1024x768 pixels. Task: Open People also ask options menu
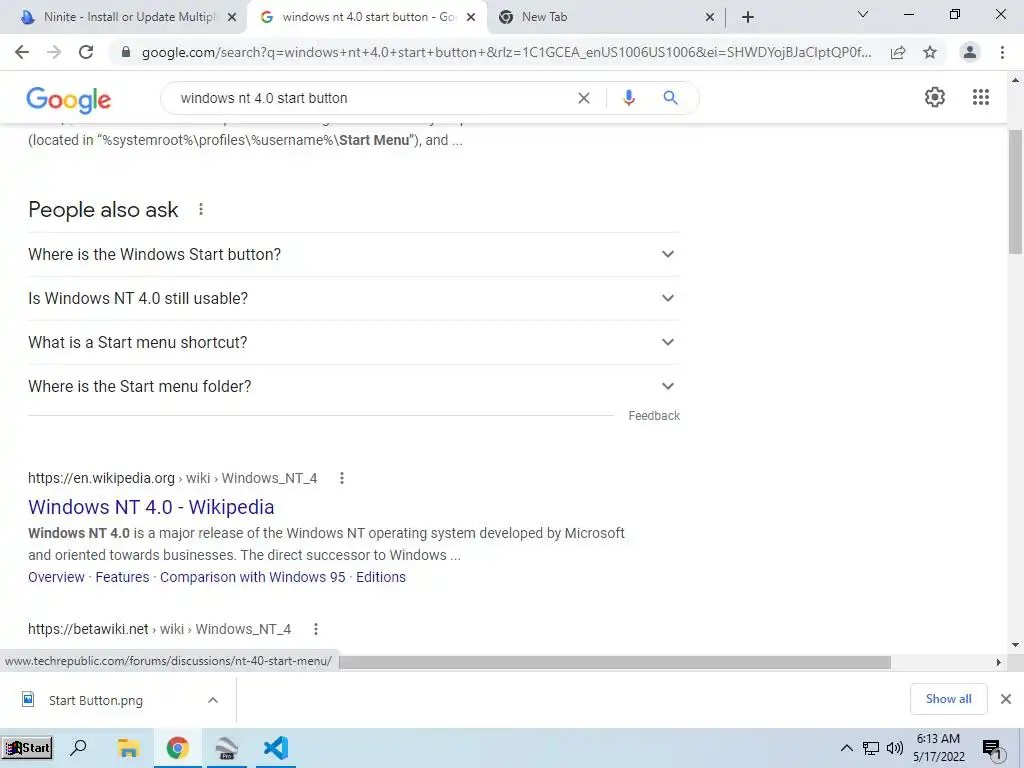coord(201,209)
